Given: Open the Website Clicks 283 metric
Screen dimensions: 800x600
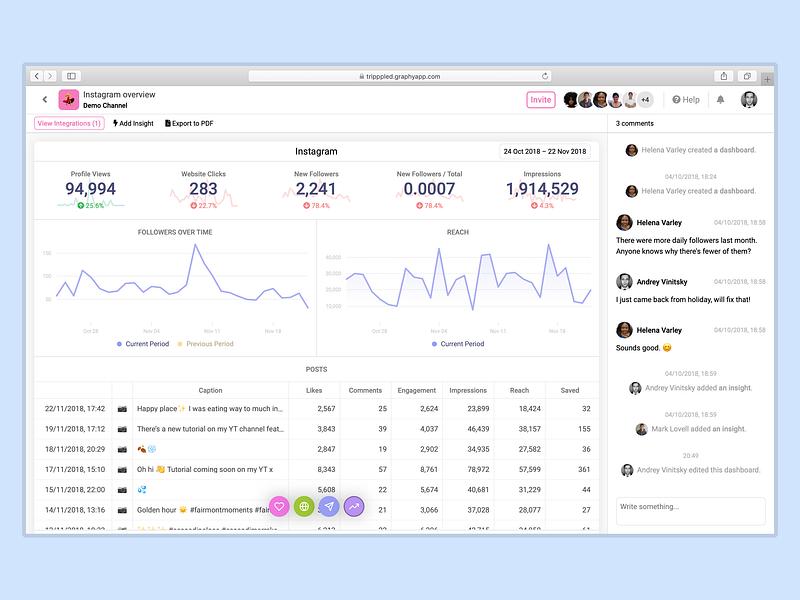Looking at the screenshot, I should pos(203,190).
